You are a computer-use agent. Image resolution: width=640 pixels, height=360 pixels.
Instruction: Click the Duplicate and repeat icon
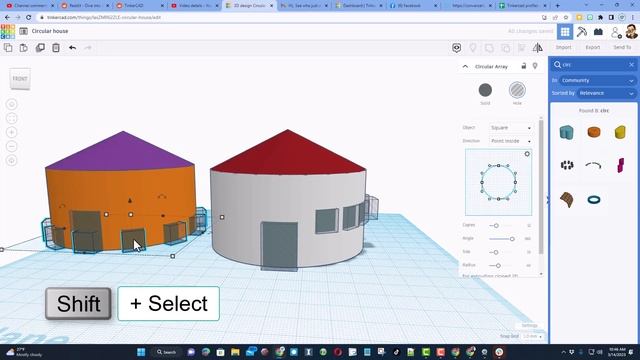tap(40, 48)
